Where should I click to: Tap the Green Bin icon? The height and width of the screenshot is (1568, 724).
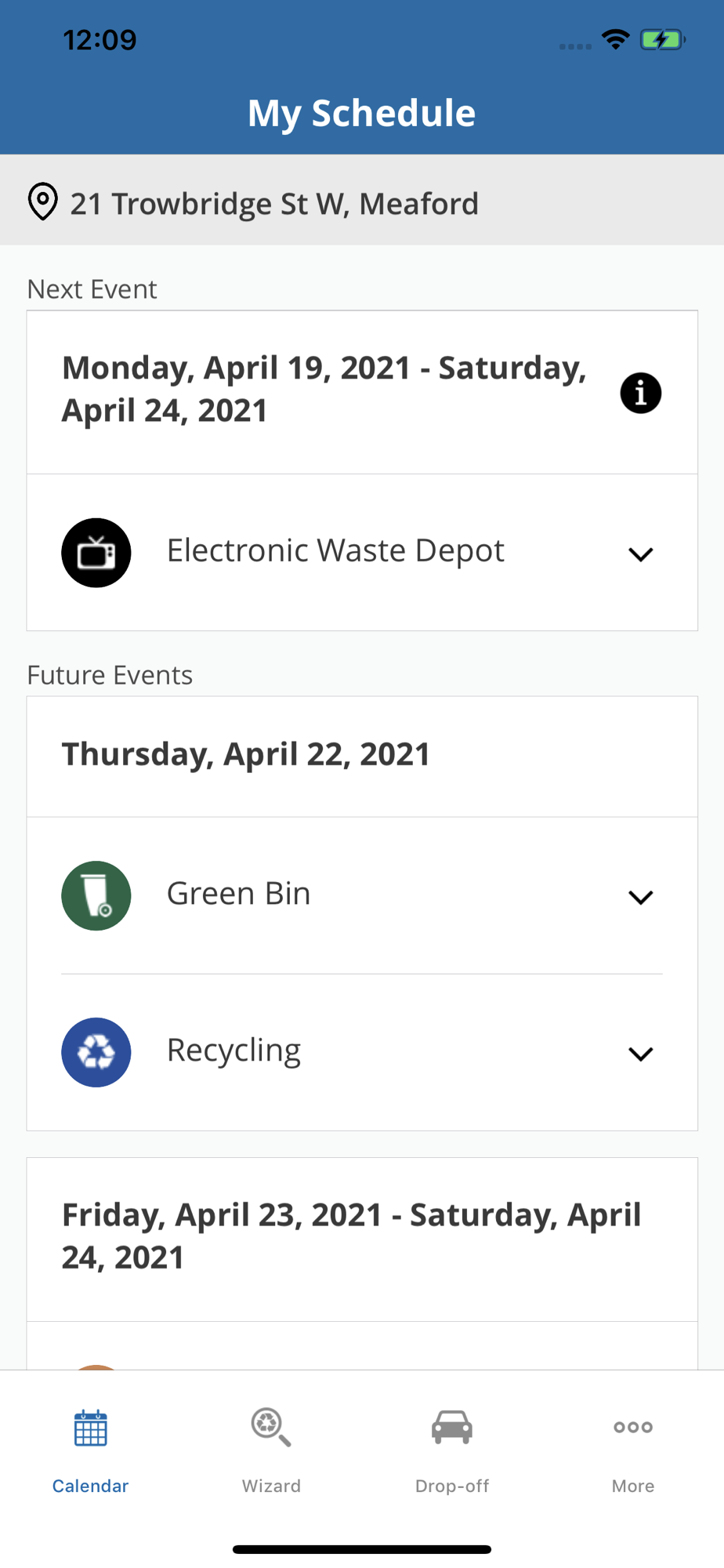click(96, 895)
